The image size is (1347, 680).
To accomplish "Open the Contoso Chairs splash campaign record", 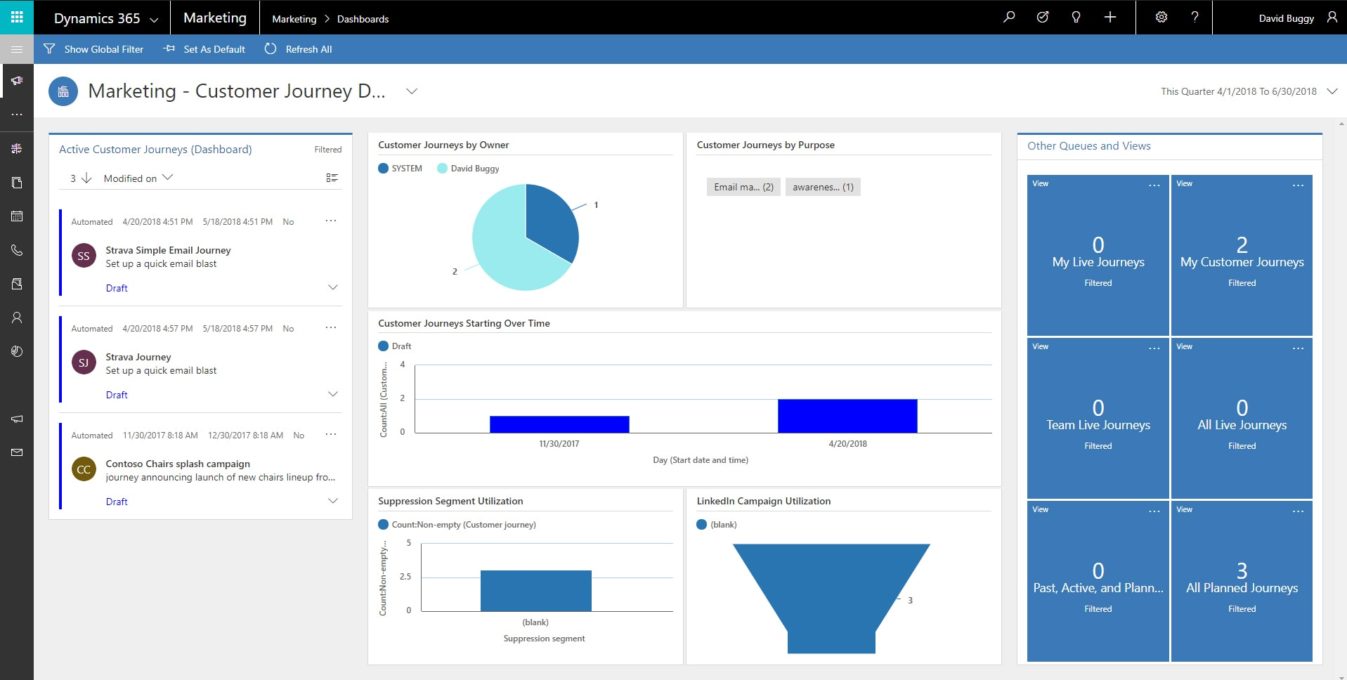I will [178, 464].
